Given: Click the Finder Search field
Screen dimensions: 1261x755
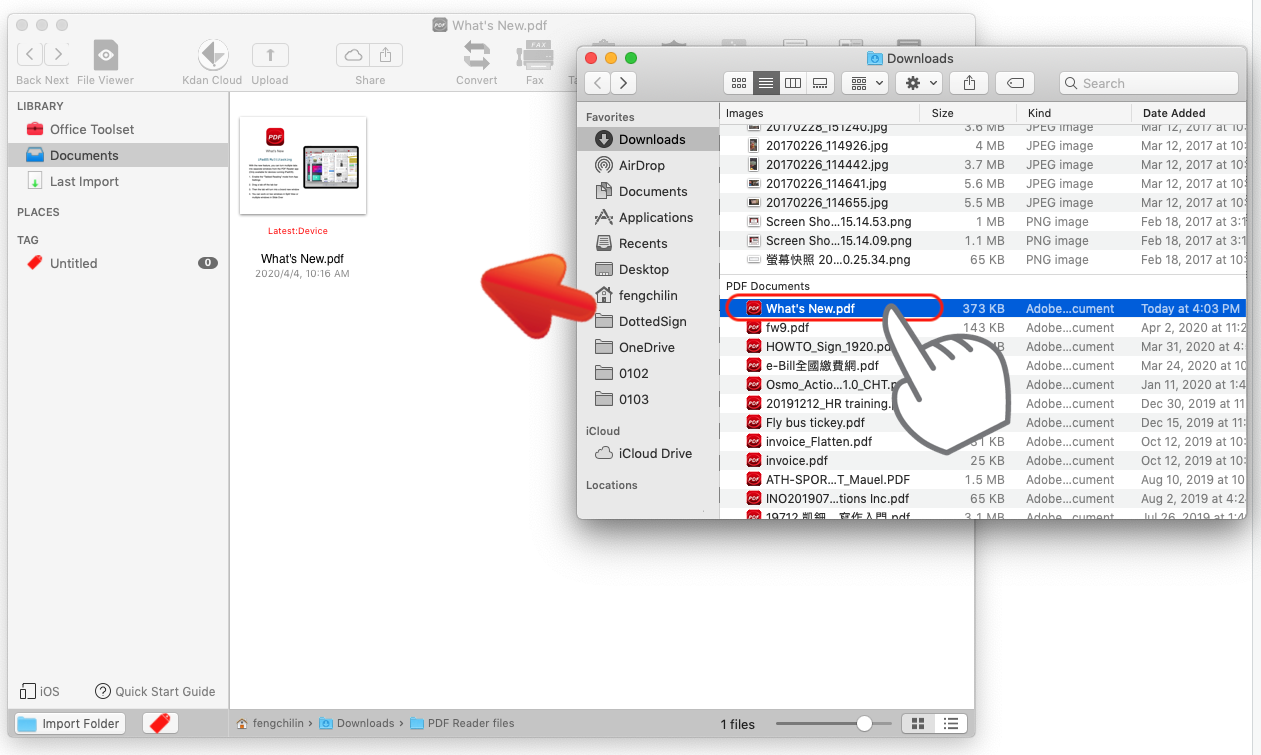Looking at the screenshot, I should [1148, 83].
